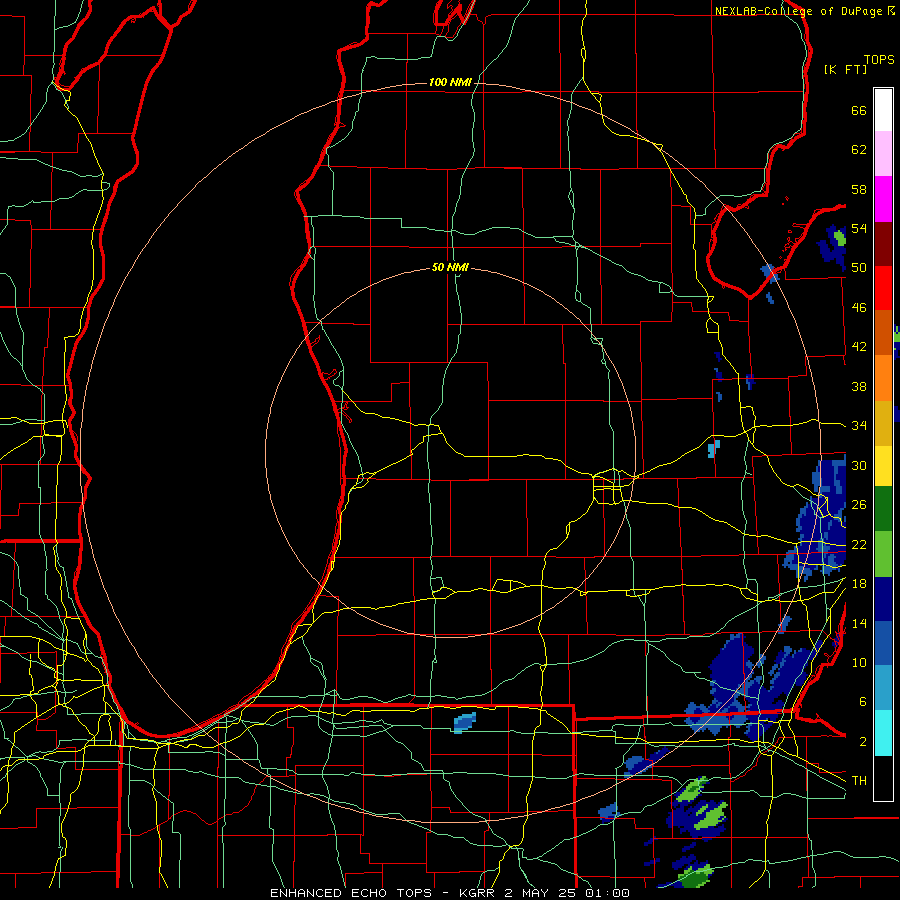Screen dimensions: 900x900
Task: Click the 2 legend value
Action: click(x=862, y=741)
